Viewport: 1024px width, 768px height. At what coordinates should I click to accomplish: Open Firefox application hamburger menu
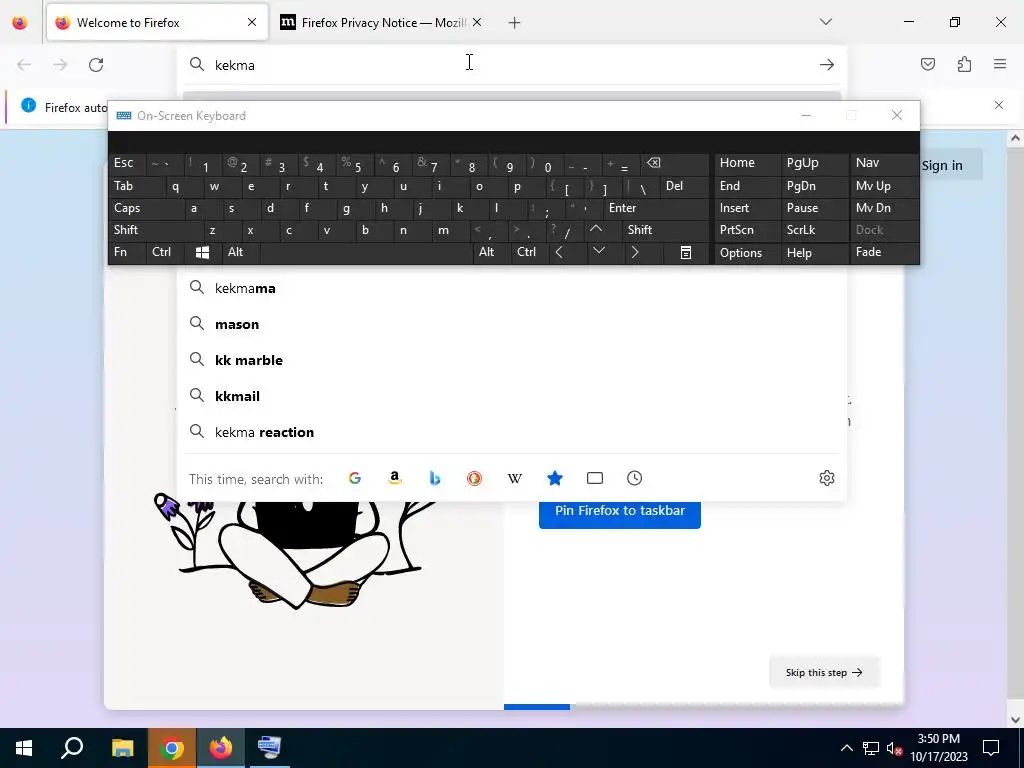(1000, 64)
